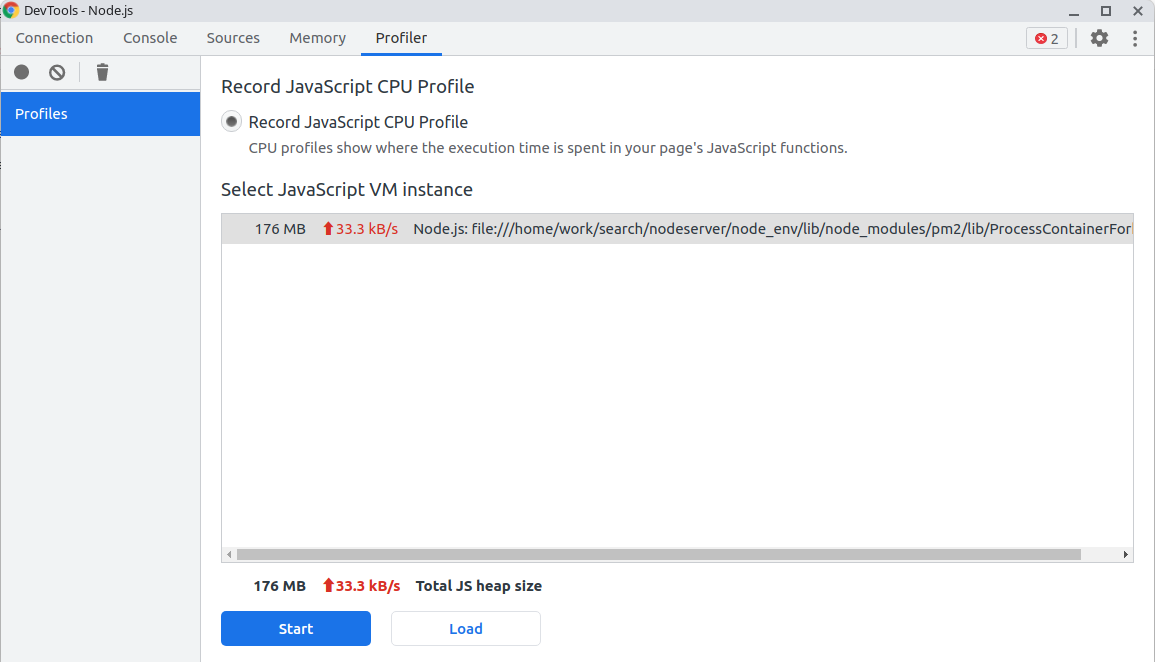This screenshot has width=1155, height=662.
Task: Click the horizontal scrollbar thumb
Action: (658, 554)
